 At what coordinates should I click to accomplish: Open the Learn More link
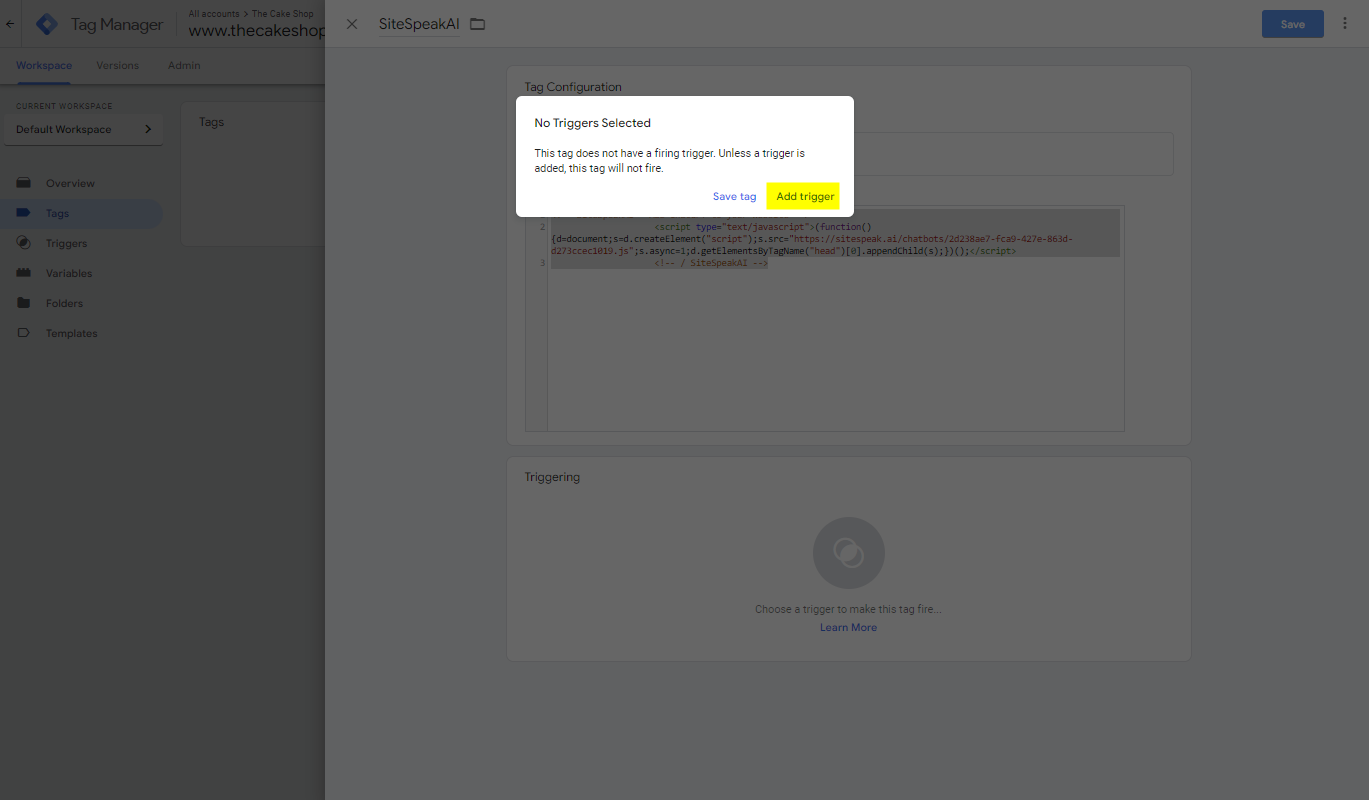pos(848,627)
